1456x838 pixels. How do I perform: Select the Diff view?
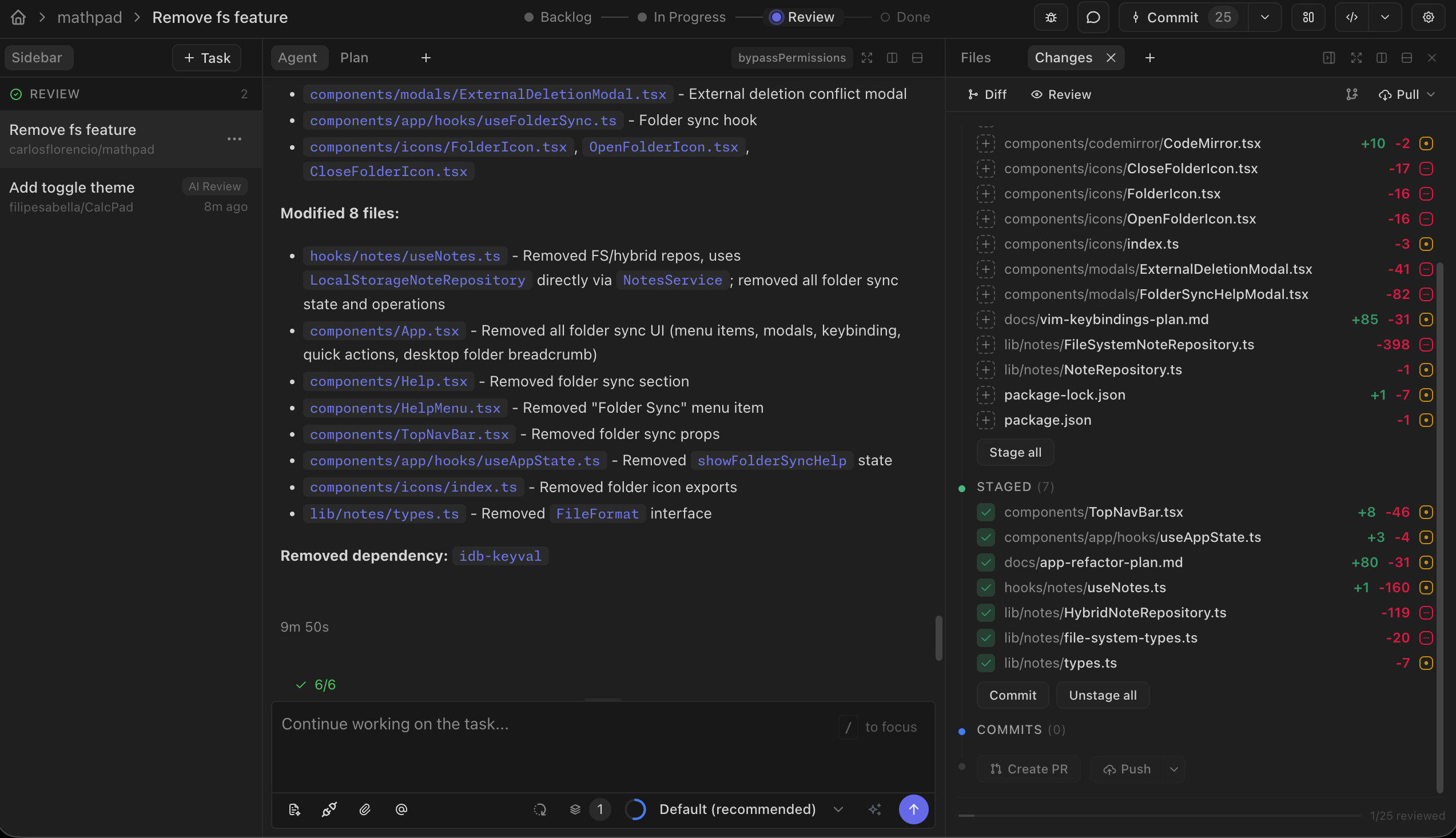pos(987,94)
